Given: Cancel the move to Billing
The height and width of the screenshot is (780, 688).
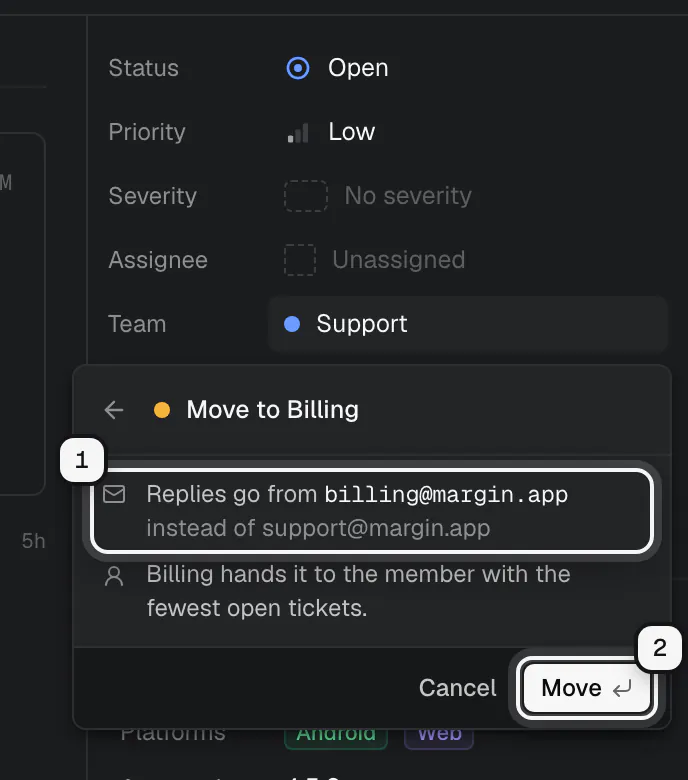Looking at the screenshot, I should click(457, 688).
